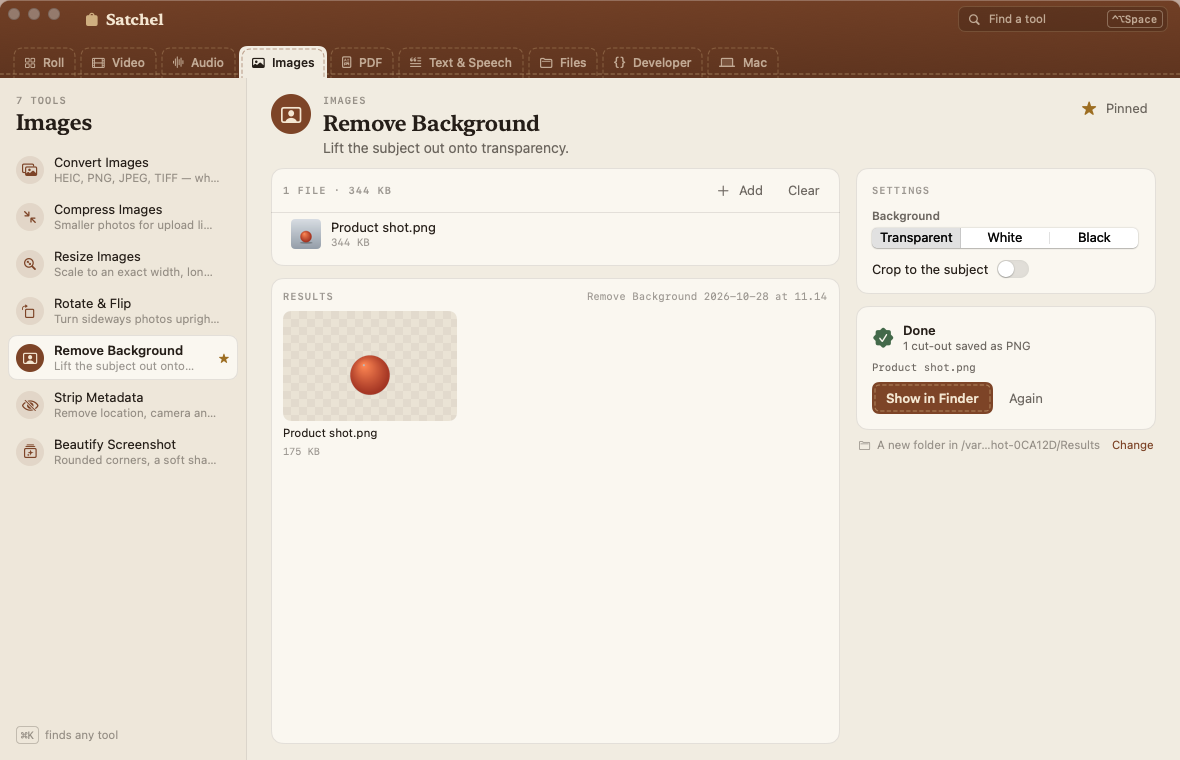Set the background to White
The width and height of the screenshot is (1180, 760).
(x=1005, y=238)
